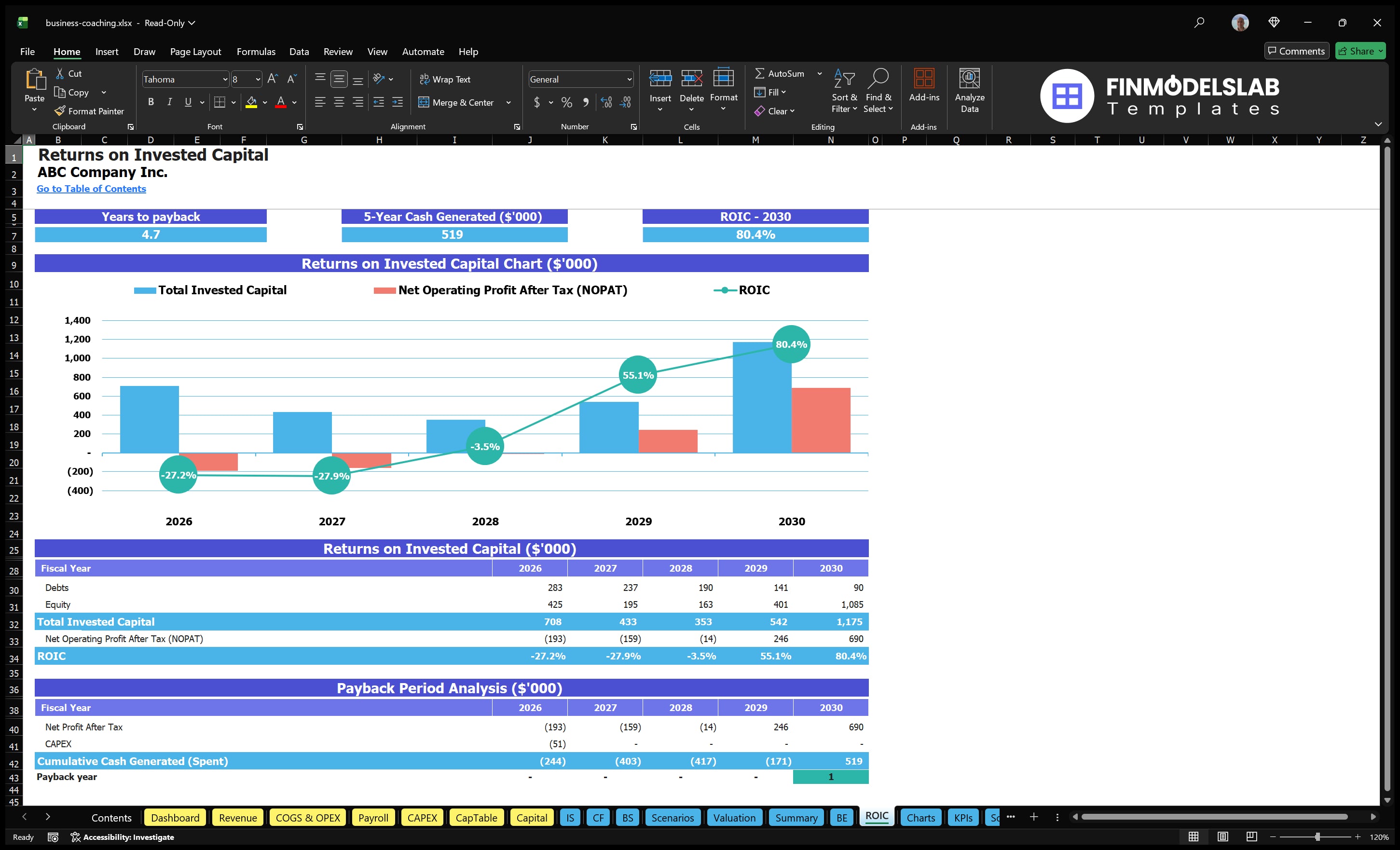Click the Share button
The height and width of the screenshot is (850, 1400).
[x=1359, y=51]
